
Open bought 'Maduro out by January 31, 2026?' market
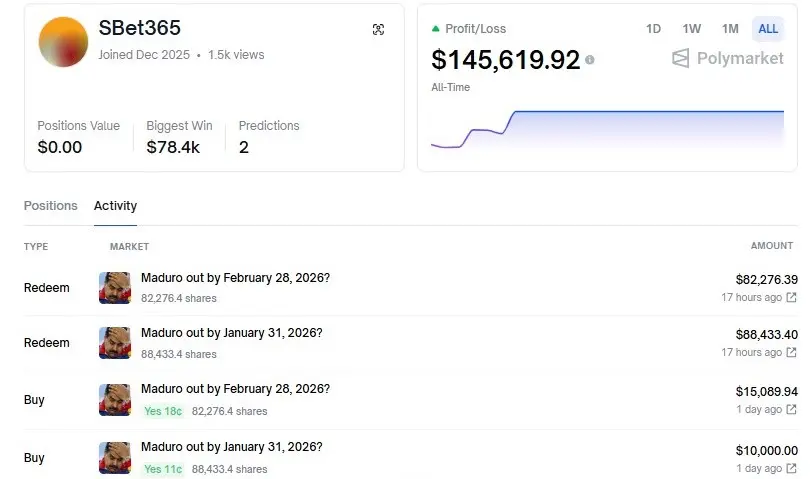pos(231,446)
